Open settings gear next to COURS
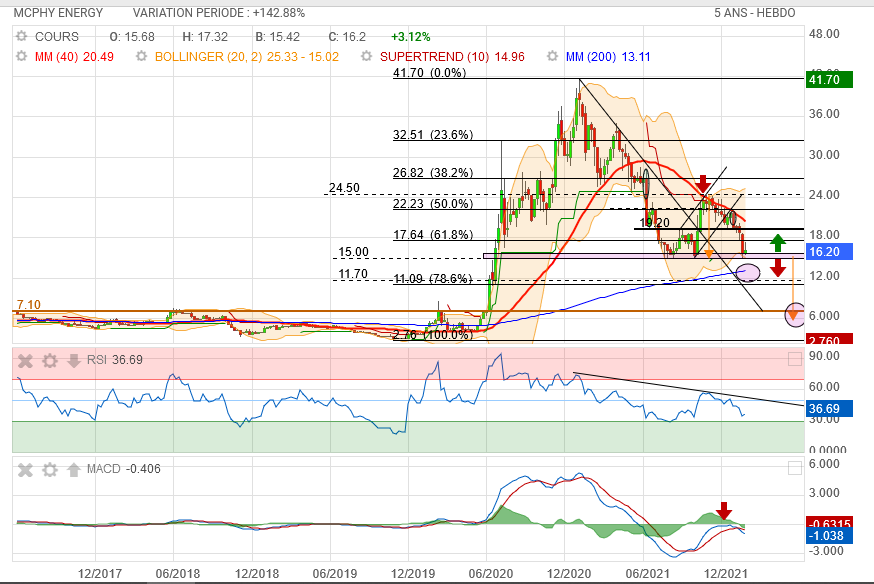This screenshot has width=874, height=584. point(21,37)
